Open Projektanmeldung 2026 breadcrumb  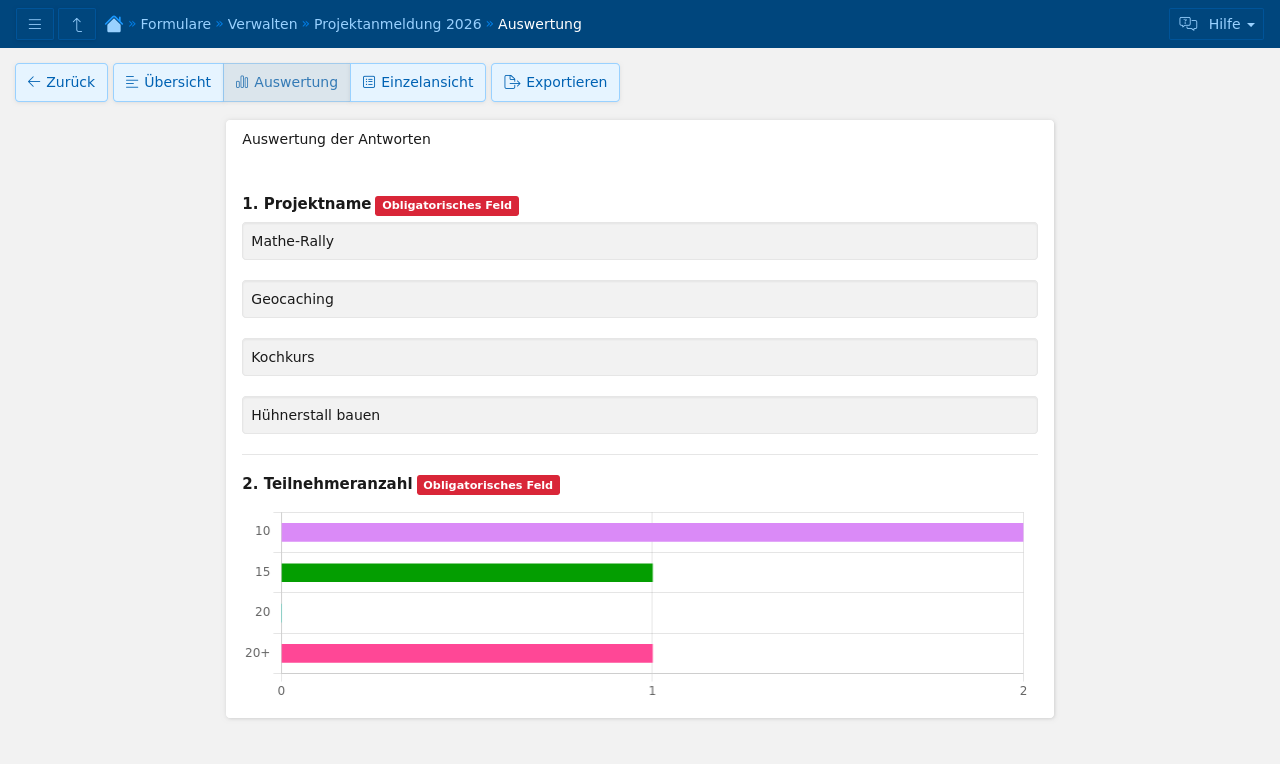click(397, 24)
